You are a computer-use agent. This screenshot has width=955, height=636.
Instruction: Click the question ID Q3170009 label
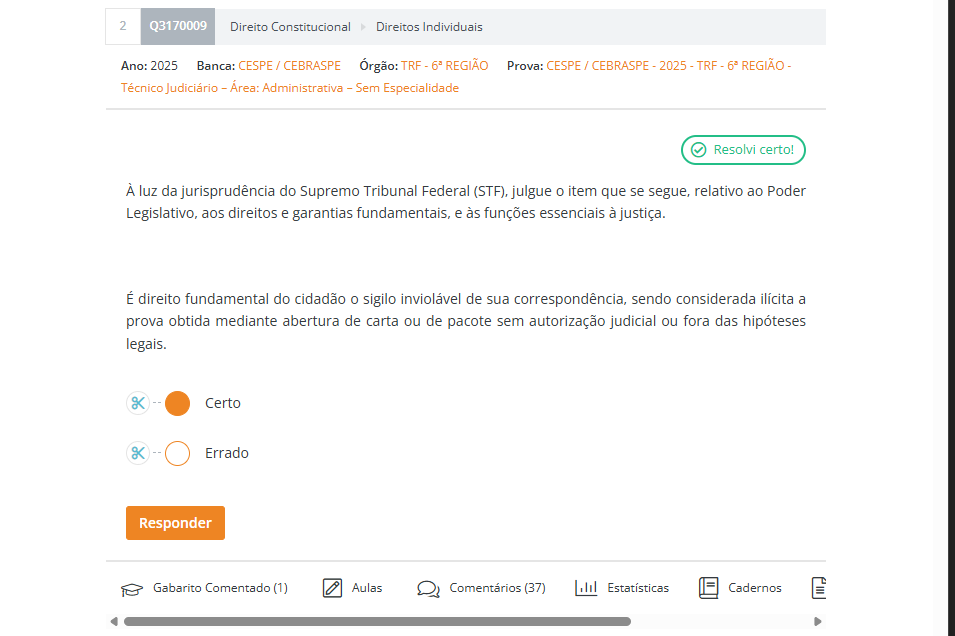click(x=178, y=27)
